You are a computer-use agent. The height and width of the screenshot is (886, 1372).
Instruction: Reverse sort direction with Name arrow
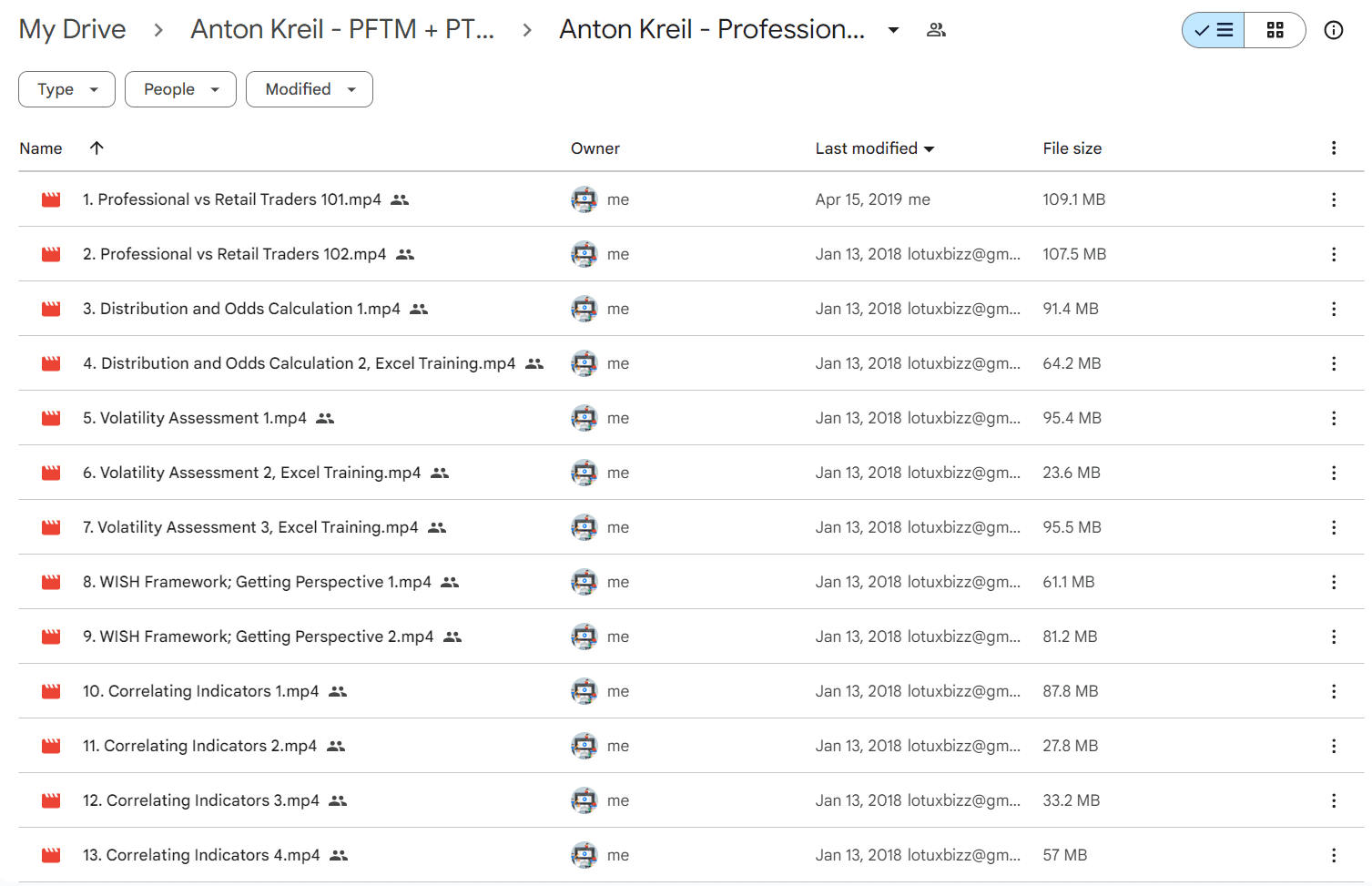coord(97,148)
